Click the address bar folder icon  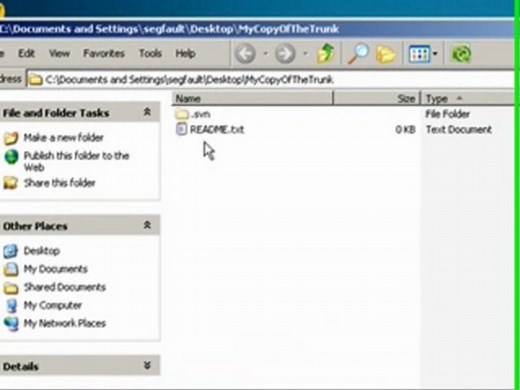click(x=35, y=80)
